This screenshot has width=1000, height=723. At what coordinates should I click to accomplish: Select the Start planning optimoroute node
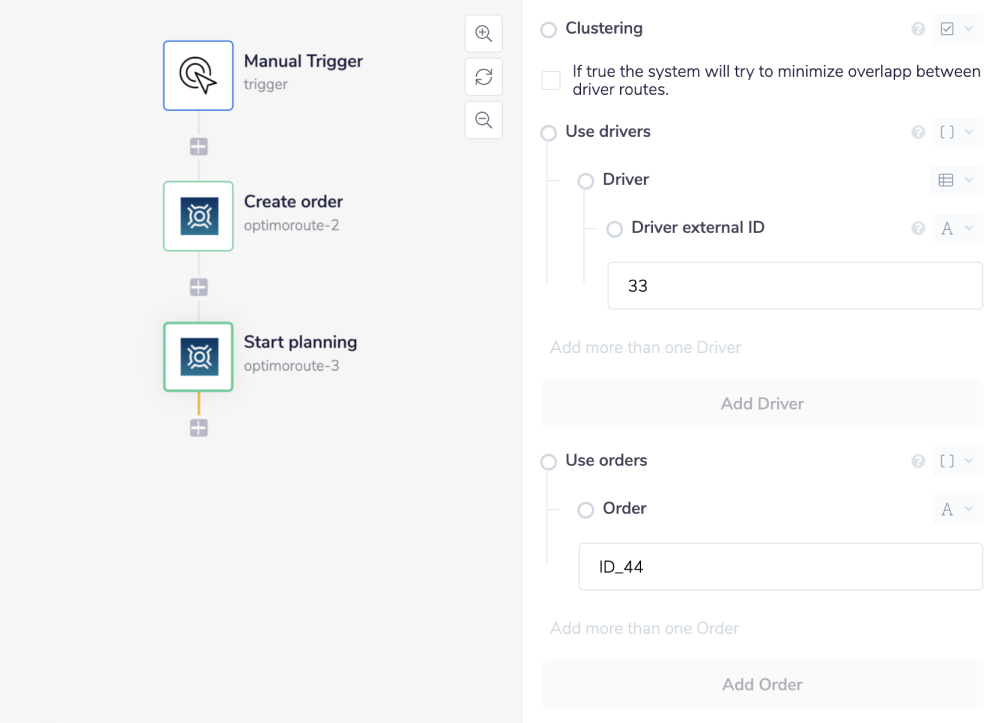[x=198, y=356]
